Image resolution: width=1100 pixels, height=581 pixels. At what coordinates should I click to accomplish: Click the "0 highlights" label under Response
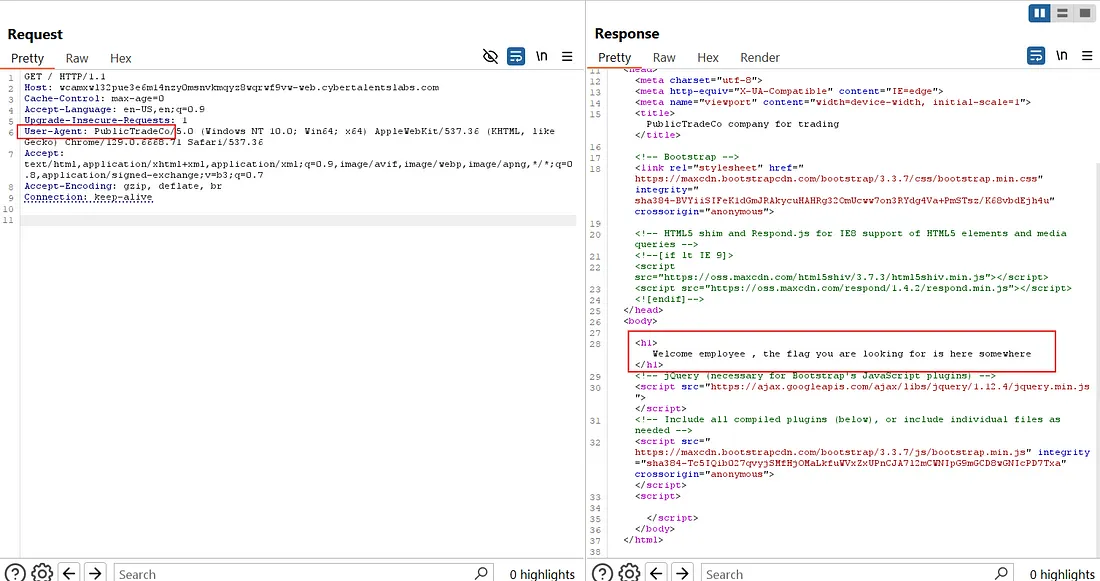pos(1062,574)
